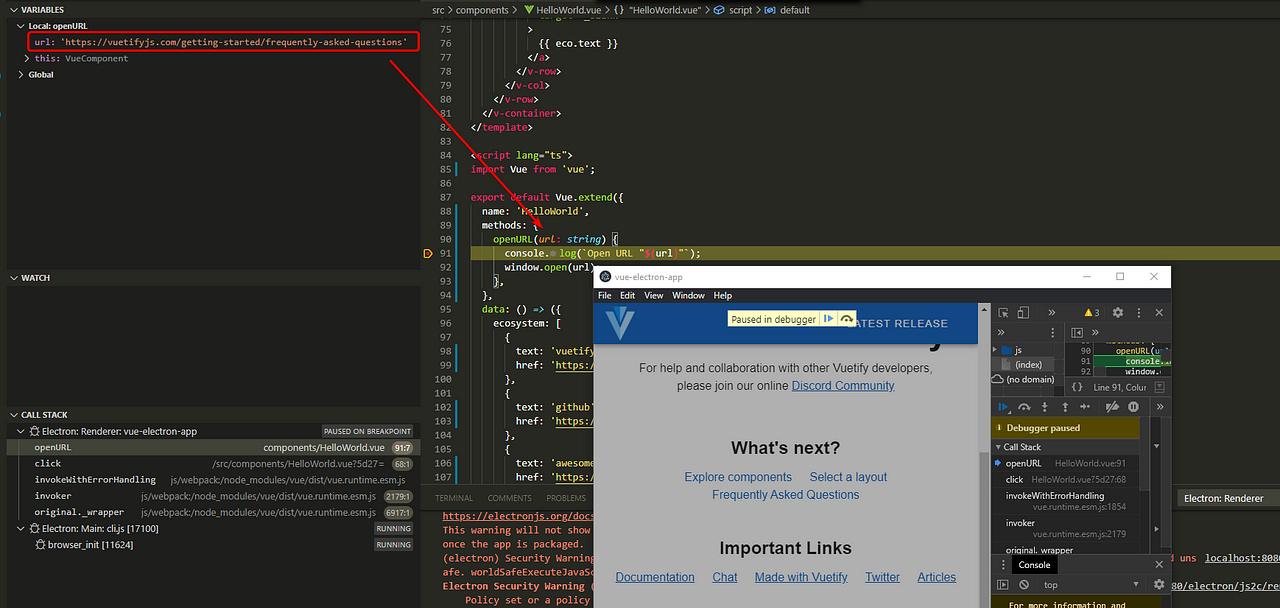Viewport: 1280px width, 608px height.
Task: Step over next function call in DevTools
Action: [x=1025, y=407]
